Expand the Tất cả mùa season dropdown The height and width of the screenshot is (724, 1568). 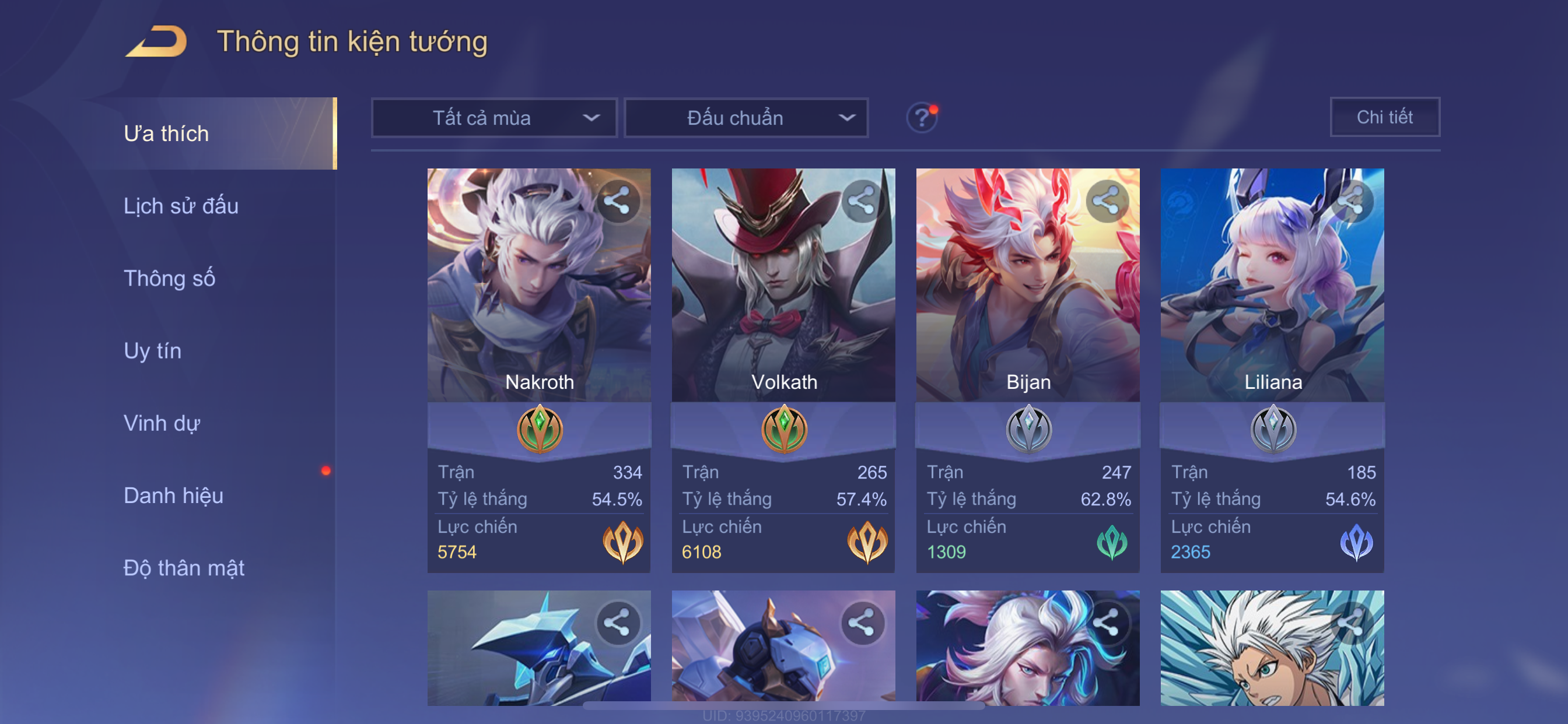(x=494, y=117)
